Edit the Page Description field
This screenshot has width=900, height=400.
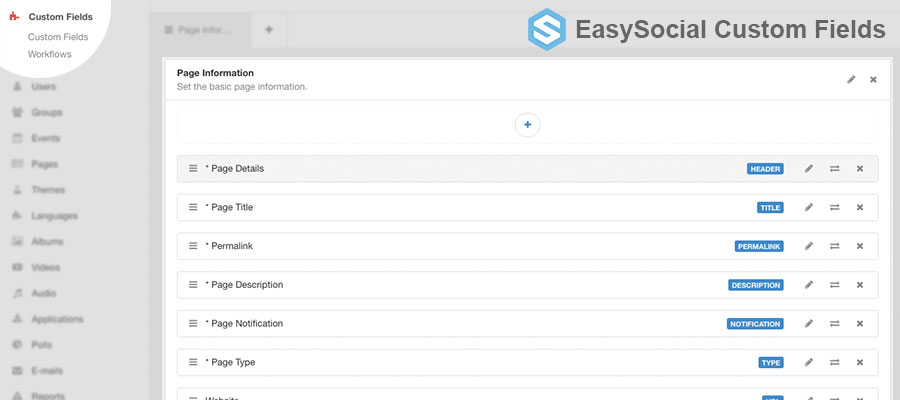(x=809, y=285)
